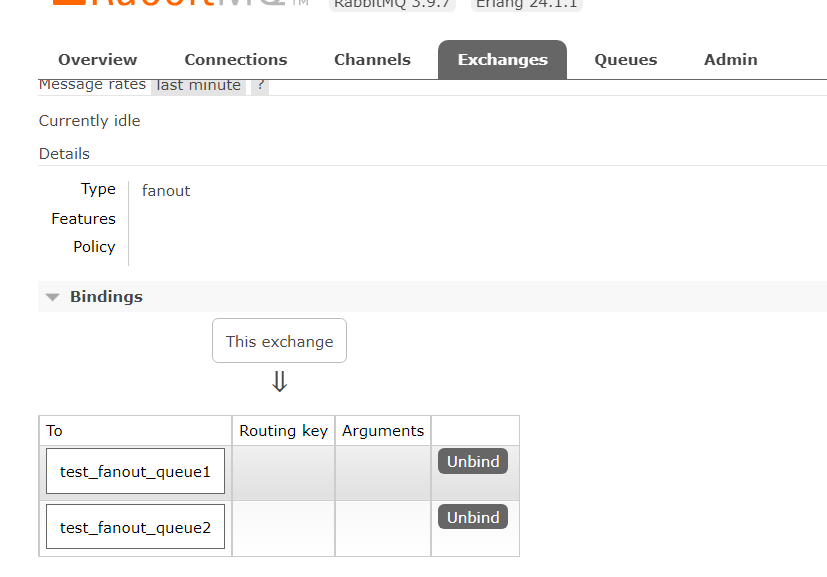
Task: Open the Overview tab
Action: point(98,60)
